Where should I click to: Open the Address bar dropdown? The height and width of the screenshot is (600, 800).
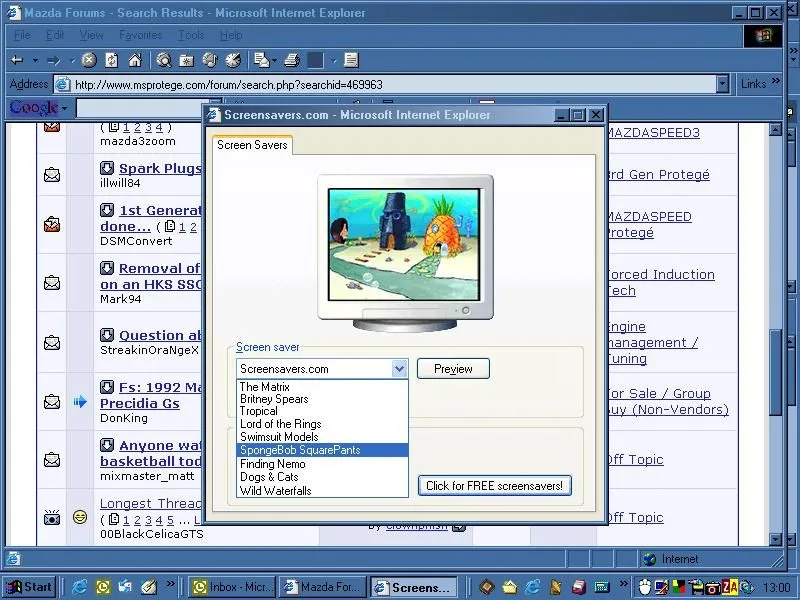(x=722, y=83)
